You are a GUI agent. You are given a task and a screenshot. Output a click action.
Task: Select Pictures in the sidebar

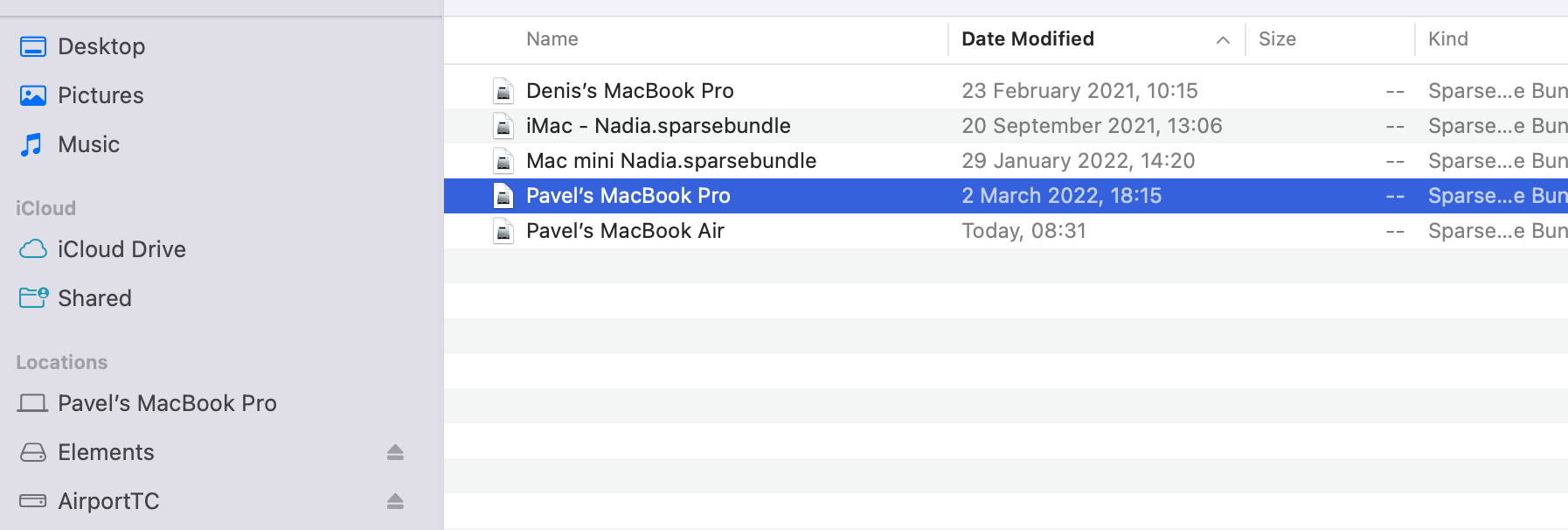[x=100, y=95]
